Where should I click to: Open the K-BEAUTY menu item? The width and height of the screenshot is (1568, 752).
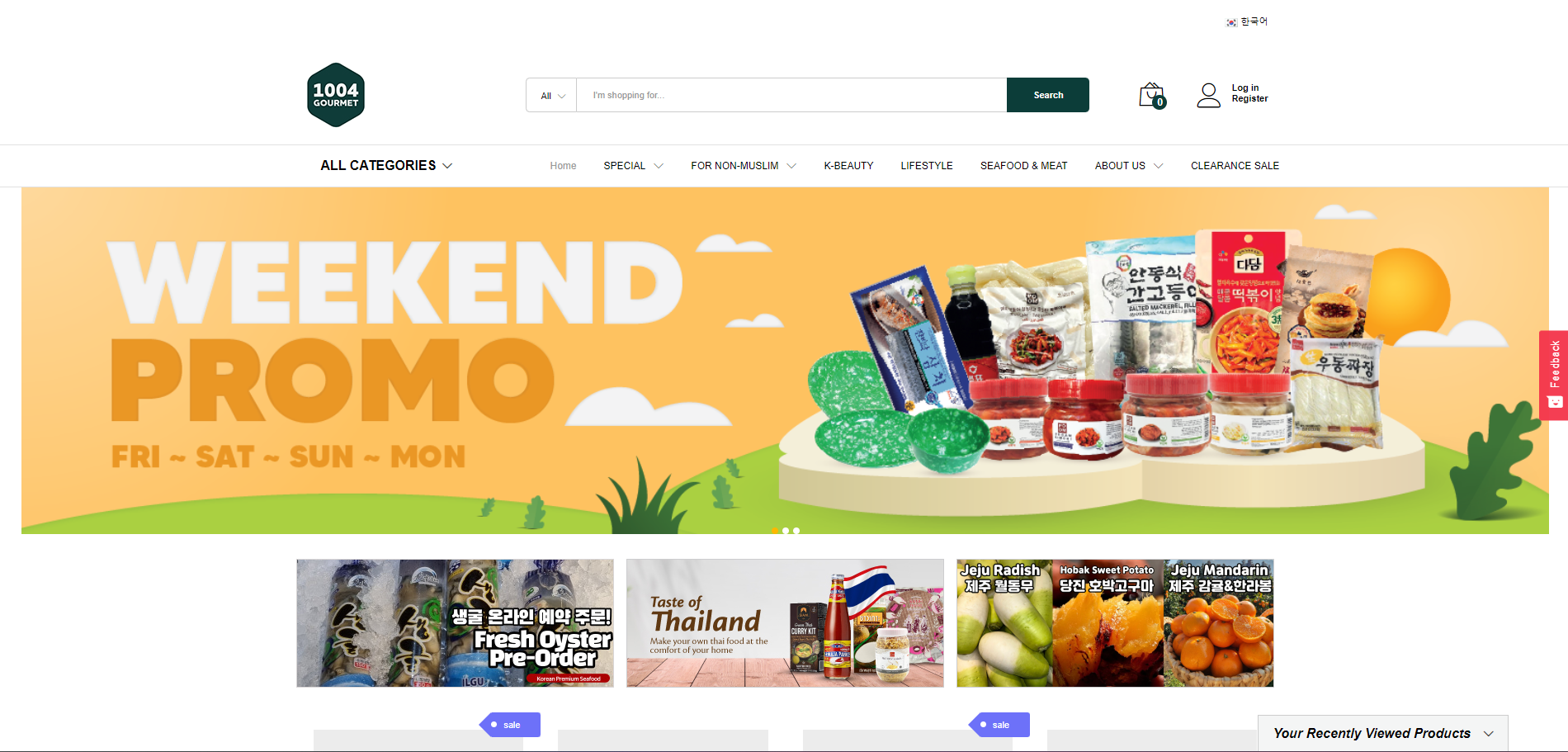pos(848,166)
